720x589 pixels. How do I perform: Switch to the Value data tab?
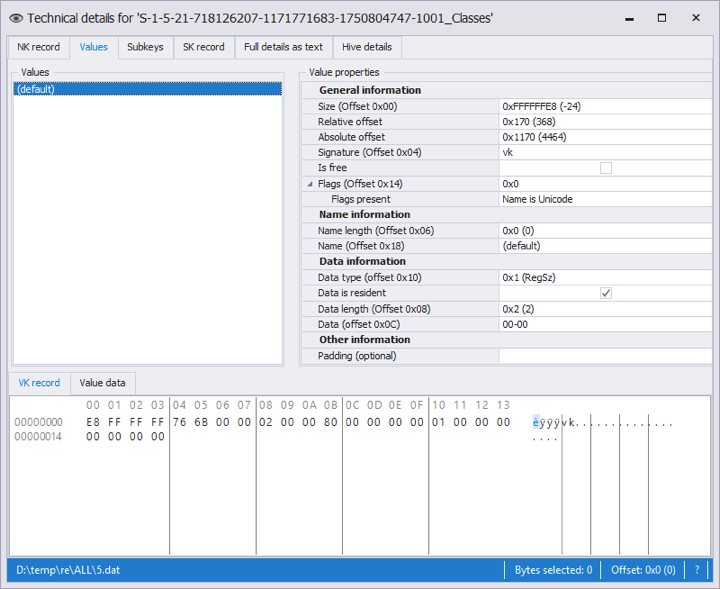pos(103,383)
